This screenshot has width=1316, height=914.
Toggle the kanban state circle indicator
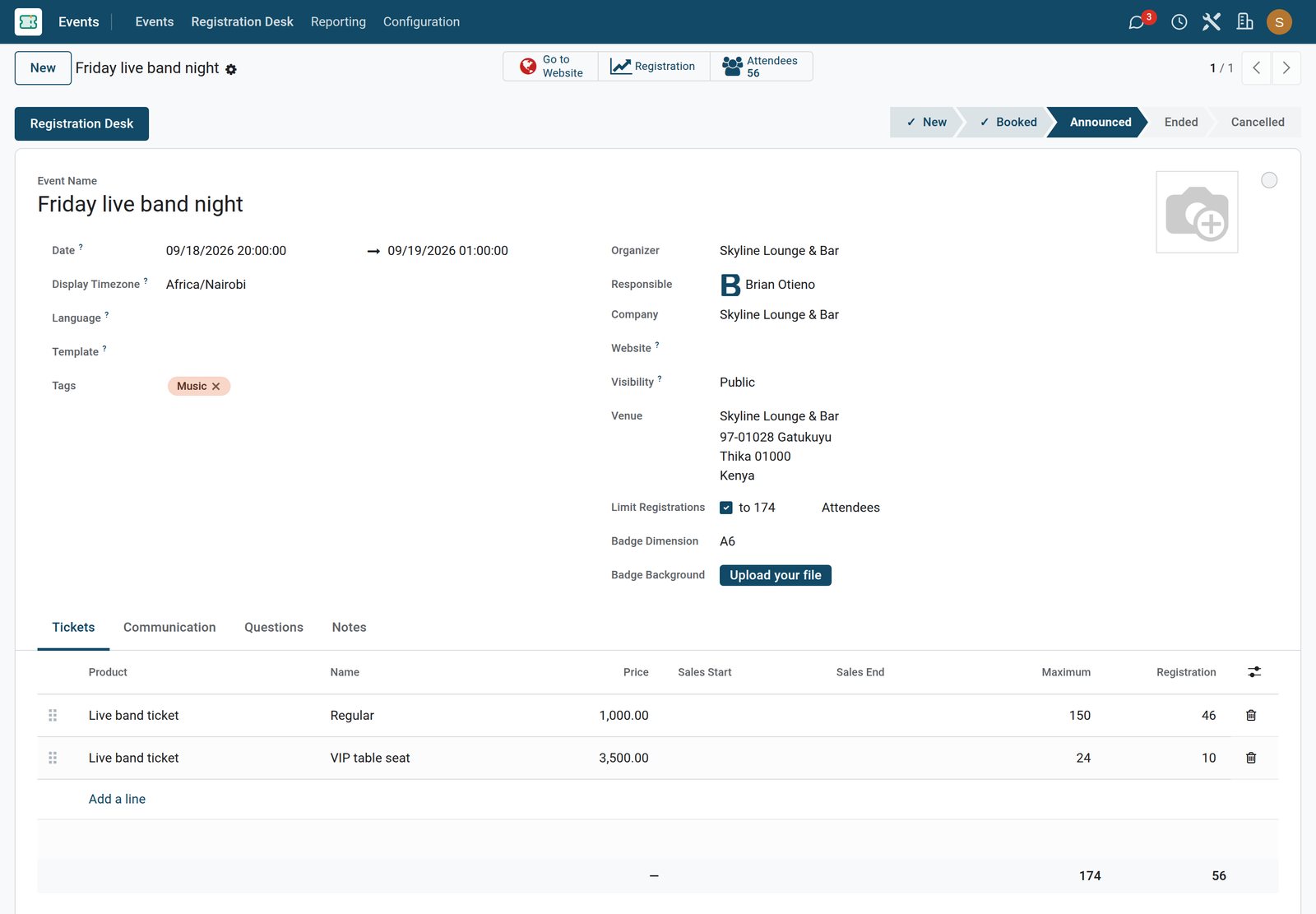tap(1269, 180)
